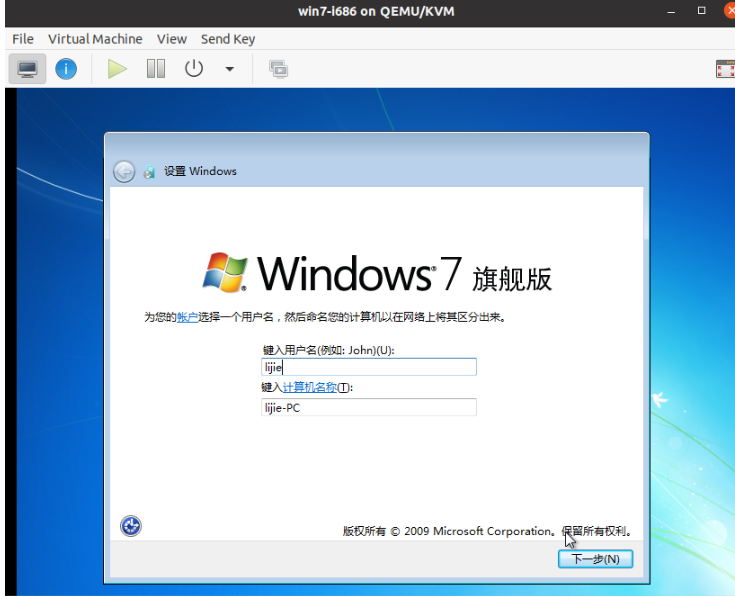Open the 帐户 help link

[x=187, y=317]
